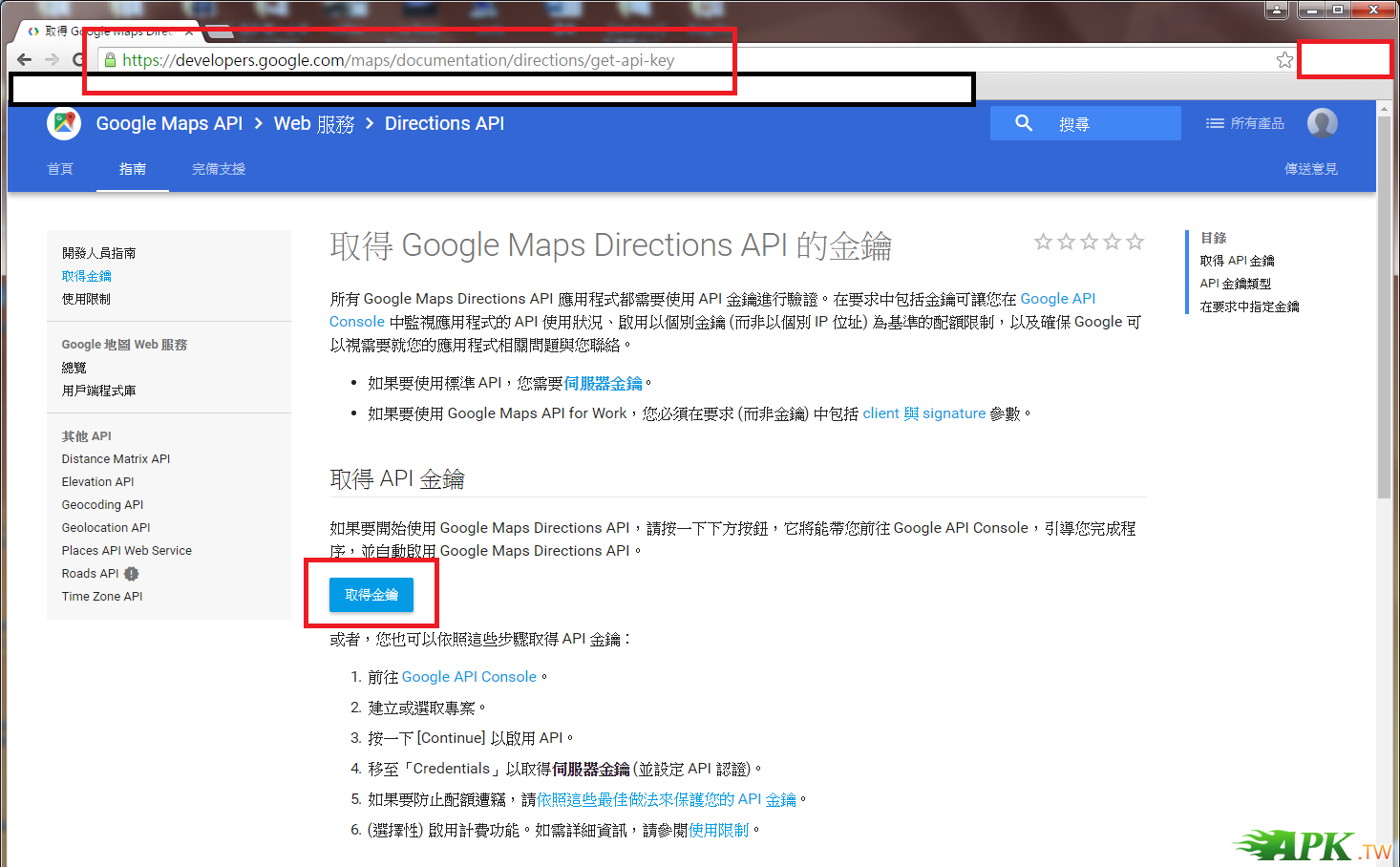Click the 取得 API 金鑰 section heading
Screen dimensions: 1400x867
[397, 478]
